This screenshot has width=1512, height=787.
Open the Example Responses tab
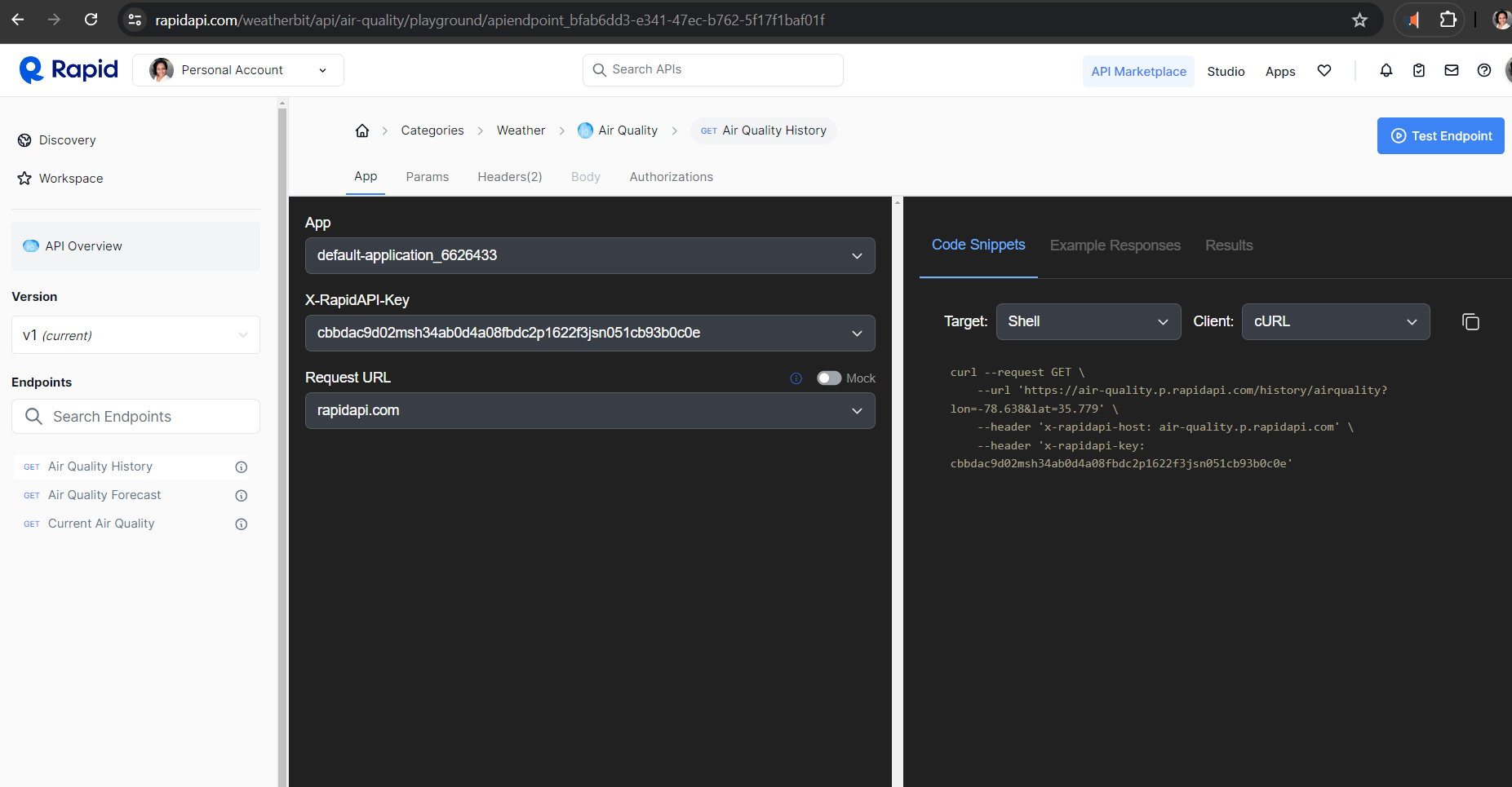coord(1115,245)
